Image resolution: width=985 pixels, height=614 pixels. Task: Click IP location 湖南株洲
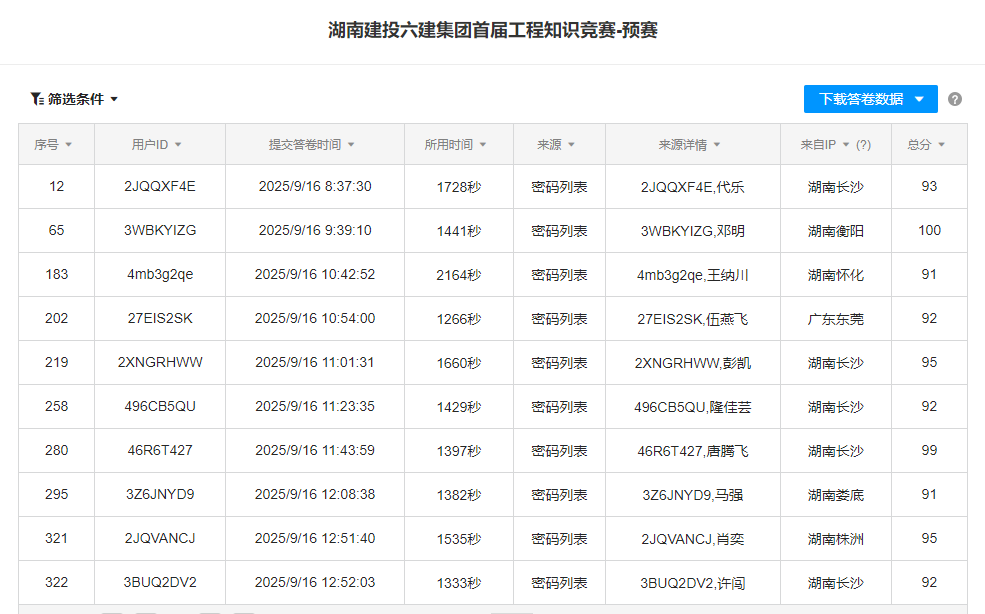835,539
